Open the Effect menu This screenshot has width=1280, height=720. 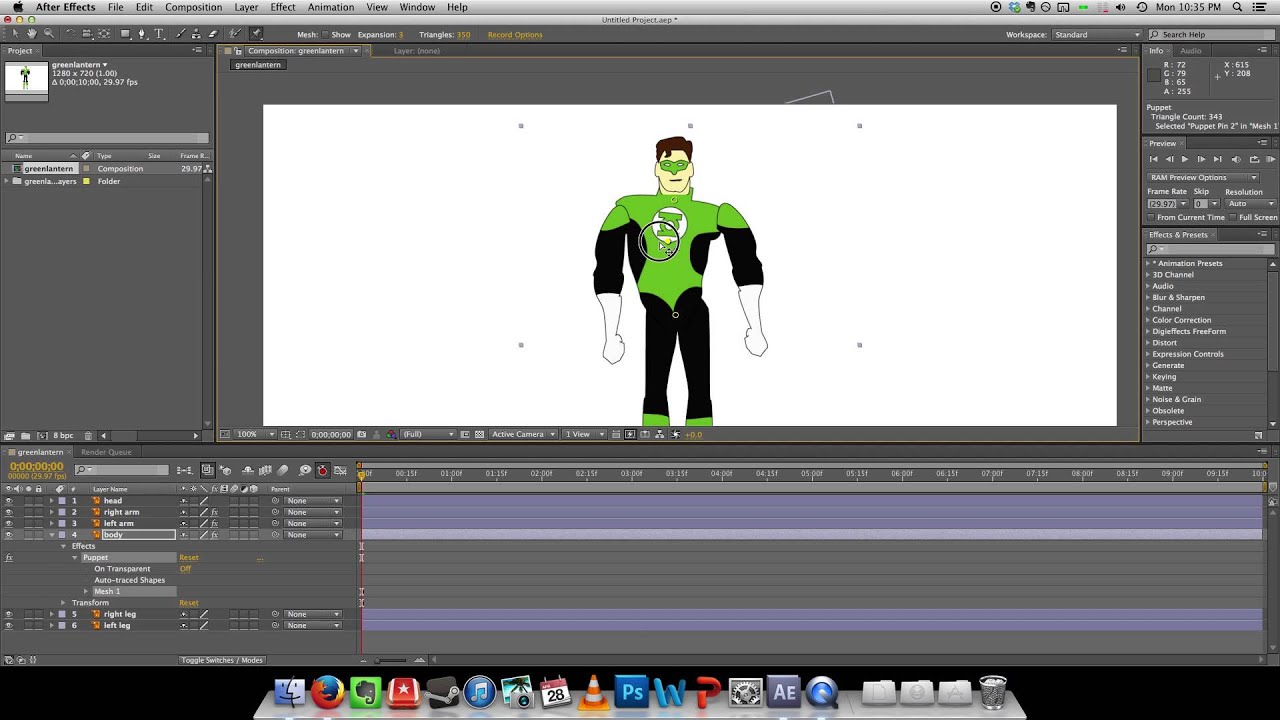pos(283,7)
